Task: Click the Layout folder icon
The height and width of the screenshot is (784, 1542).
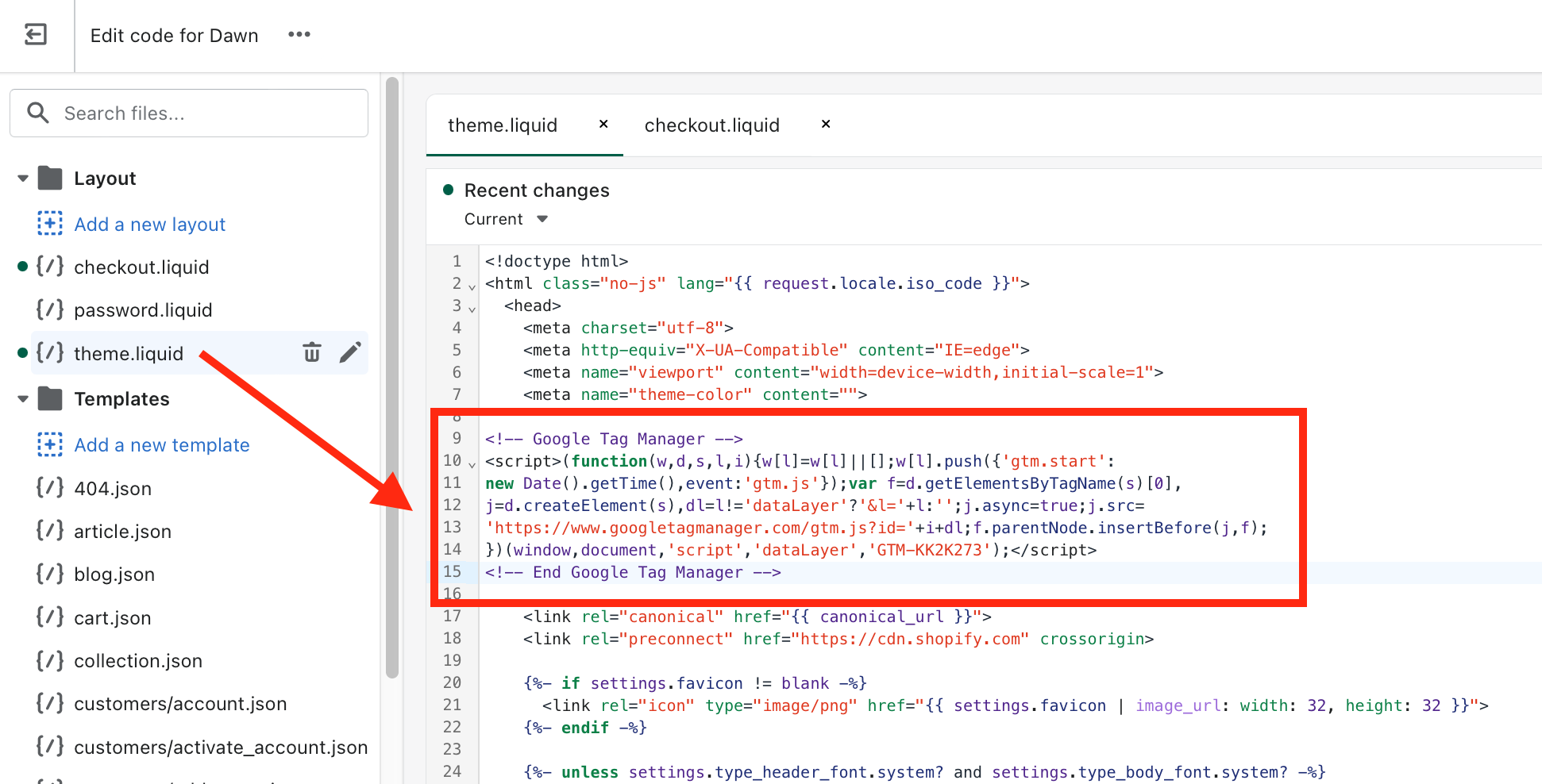Action: click(50, 178)
